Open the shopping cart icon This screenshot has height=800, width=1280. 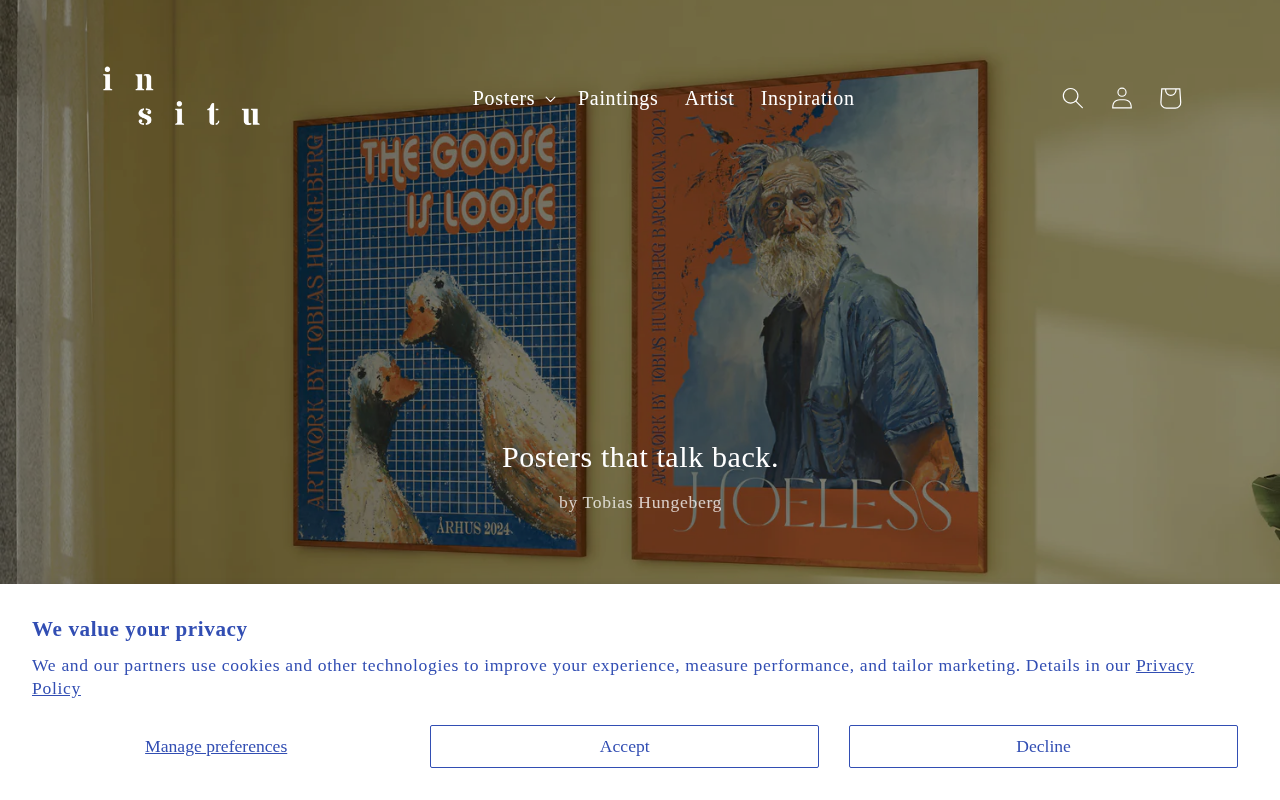point(1170,98)
